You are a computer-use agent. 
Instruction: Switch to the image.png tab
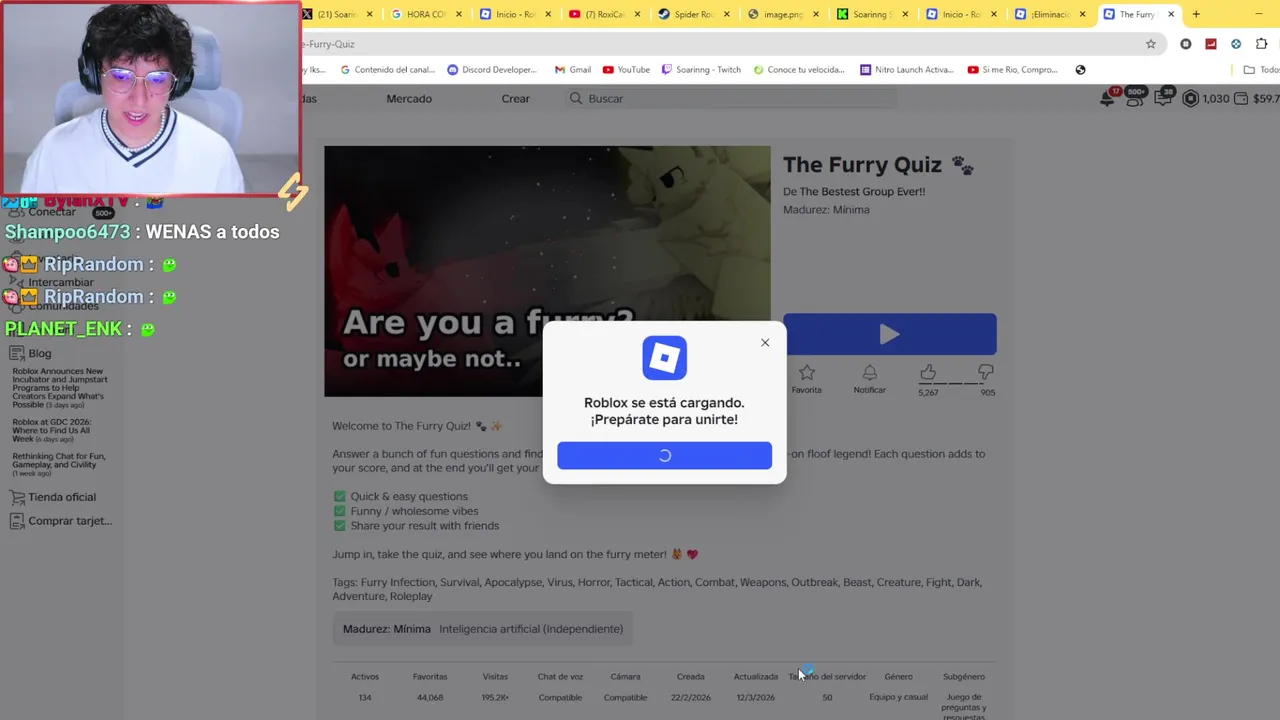pos(782,14)
